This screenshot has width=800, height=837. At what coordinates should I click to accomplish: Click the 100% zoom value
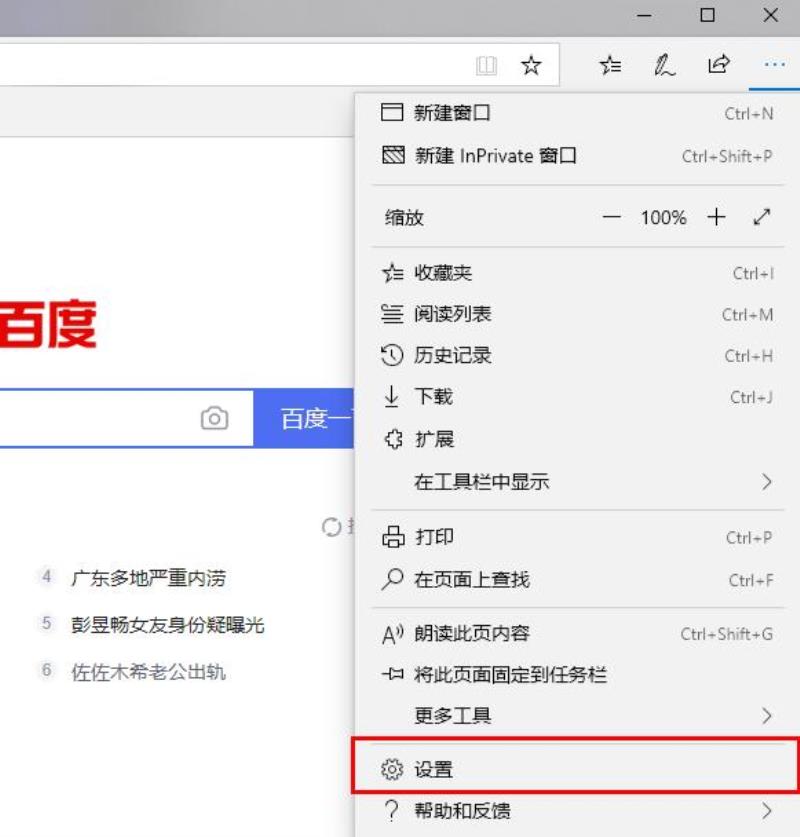663,217
